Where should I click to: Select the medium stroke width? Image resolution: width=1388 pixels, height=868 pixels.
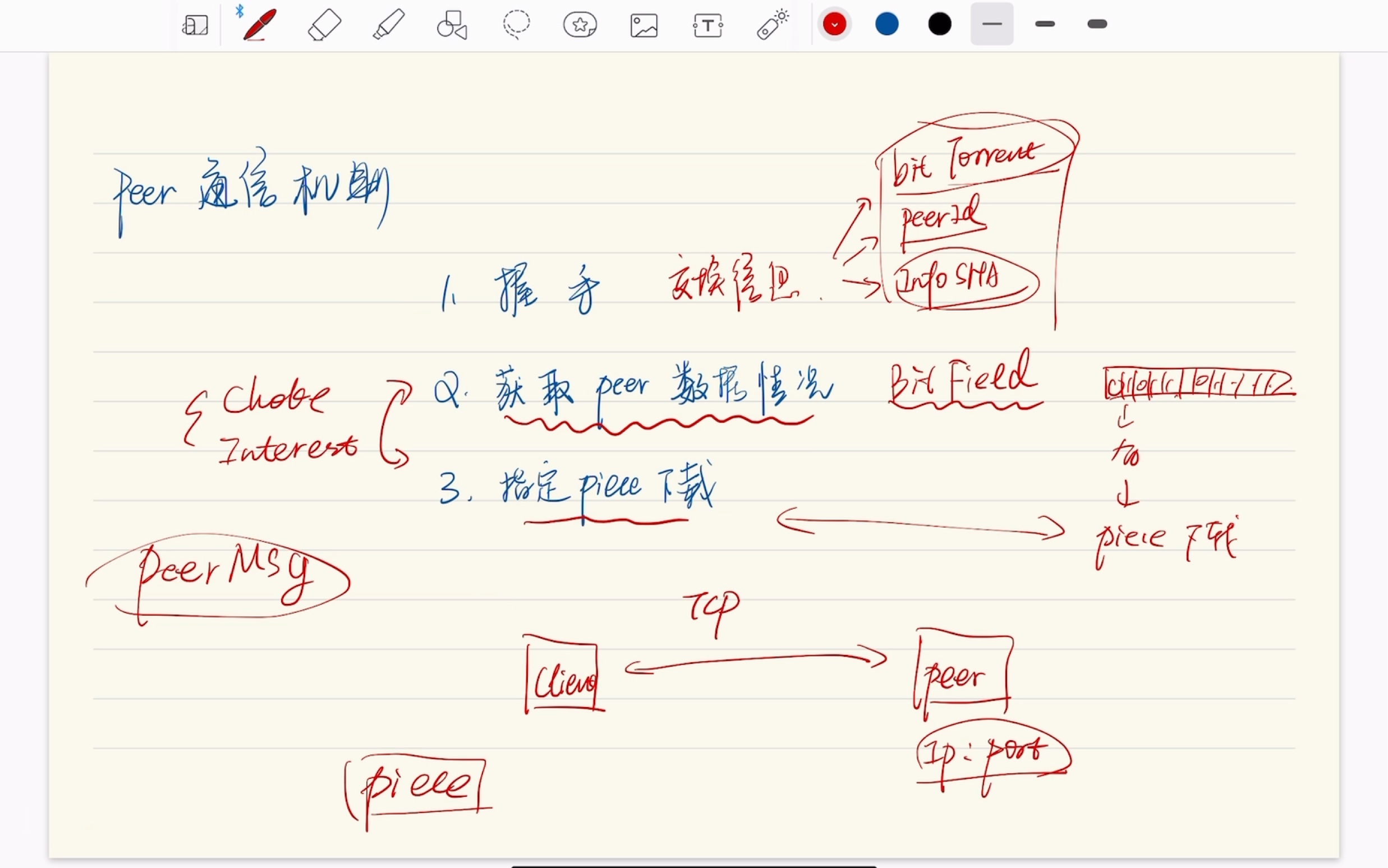coord(1045,24)
